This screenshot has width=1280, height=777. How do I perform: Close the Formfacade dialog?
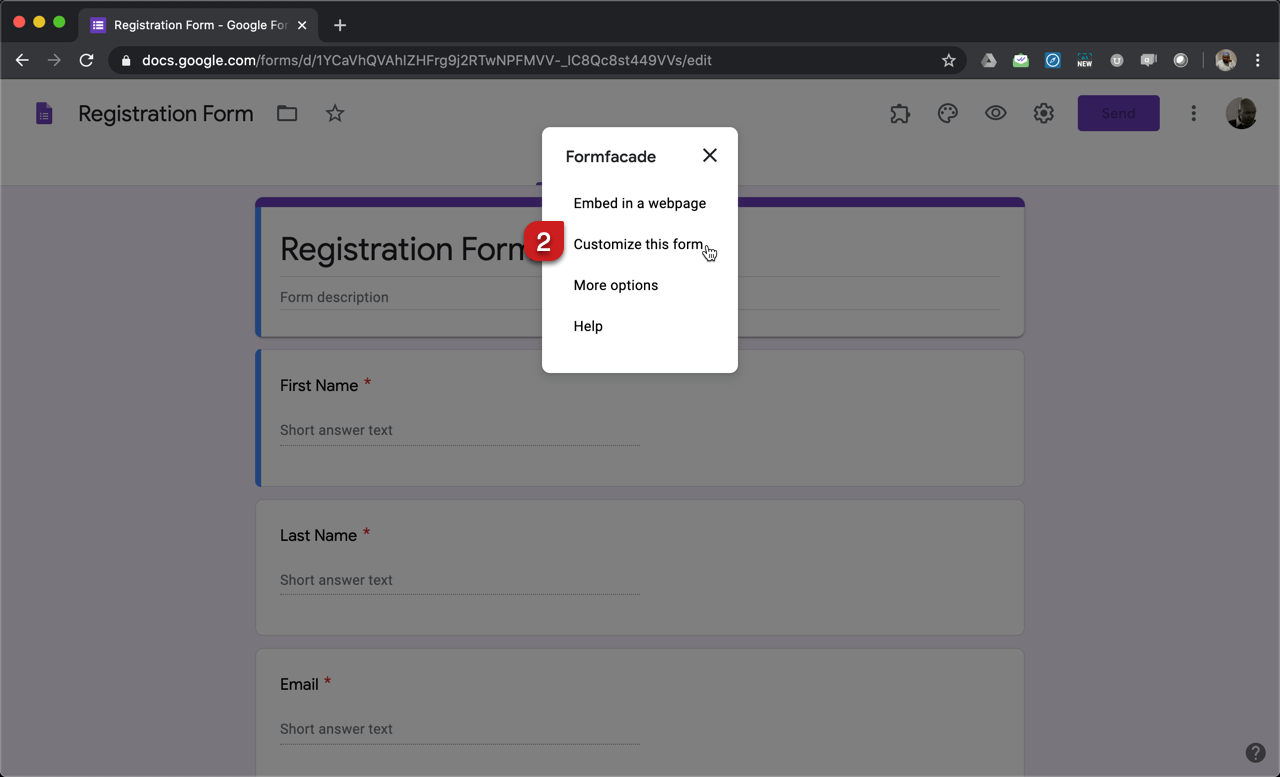click(710, 155)
